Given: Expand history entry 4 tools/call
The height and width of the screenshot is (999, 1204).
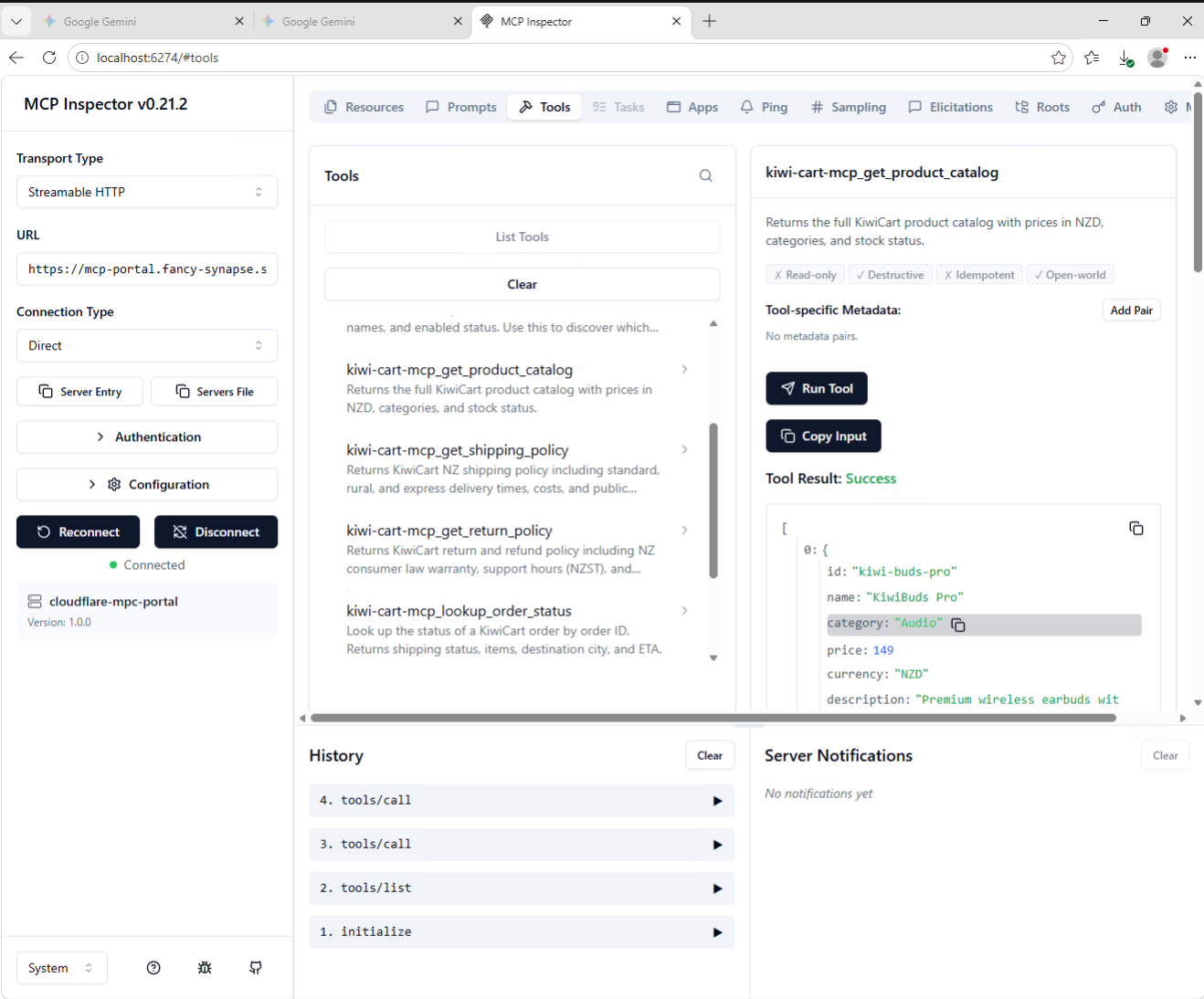Looking at the screenshot, I should point(522,801).
